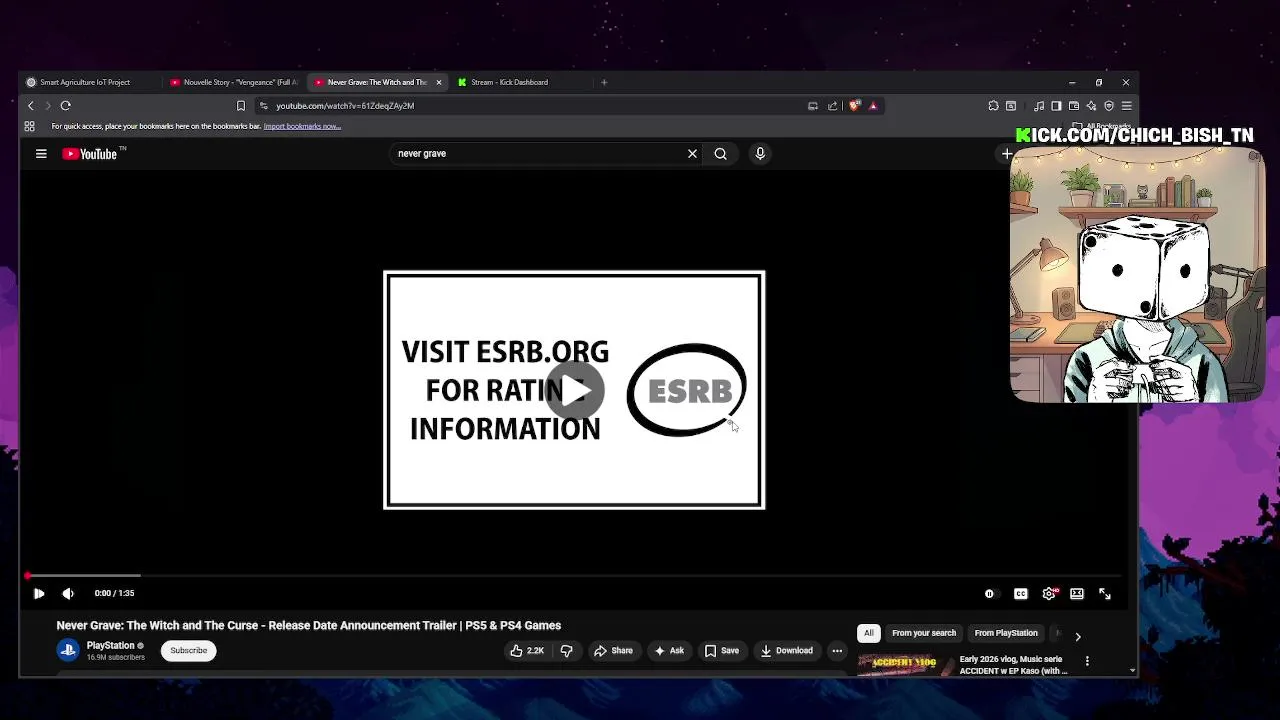Viewport: 1280px width, 720px height.
Task: Open options for the 'Early 2026 vlog' video
Action: (x=1087, y=661)
